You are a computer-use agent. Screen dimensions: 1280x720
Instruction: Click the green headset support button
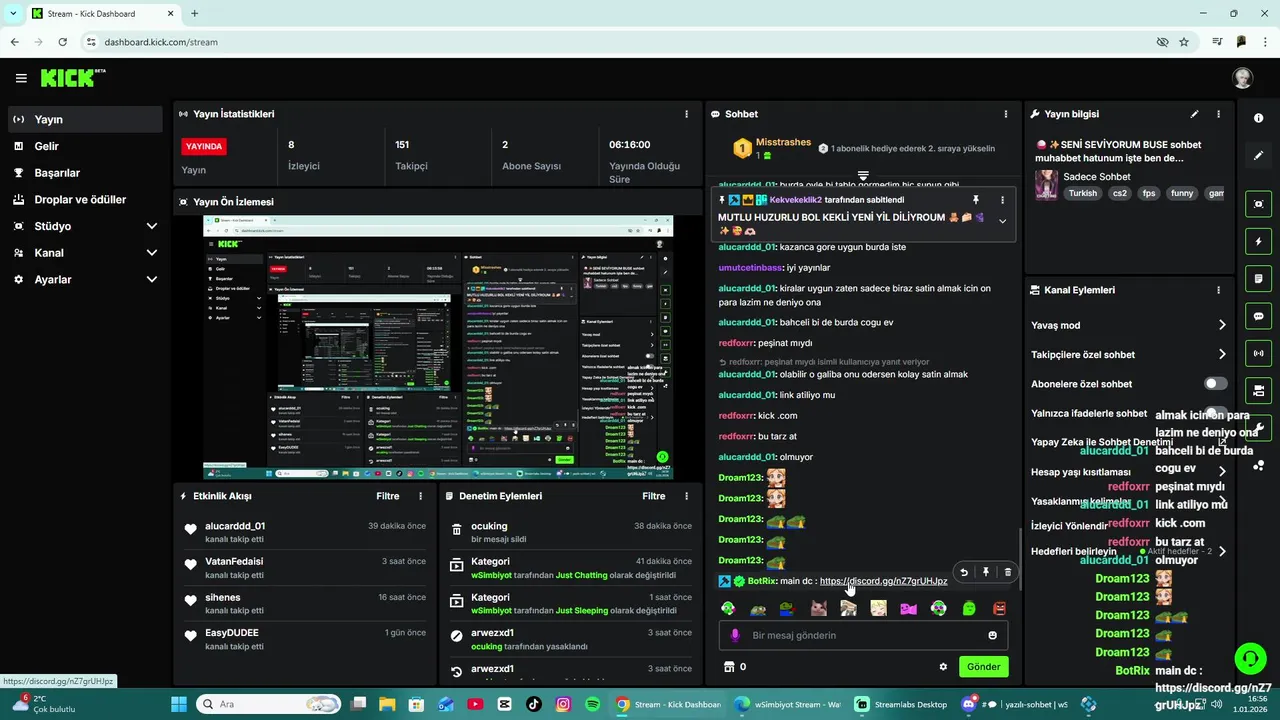[1250, 658]
